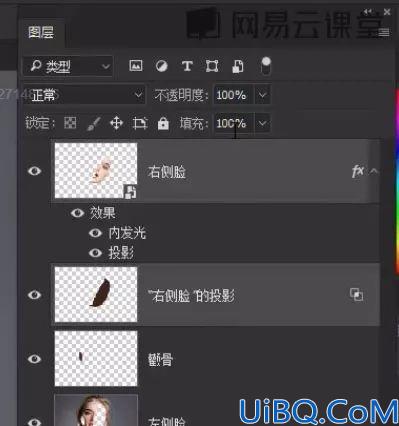
Task: Lock all padlock icon
Action: [163, 123]
